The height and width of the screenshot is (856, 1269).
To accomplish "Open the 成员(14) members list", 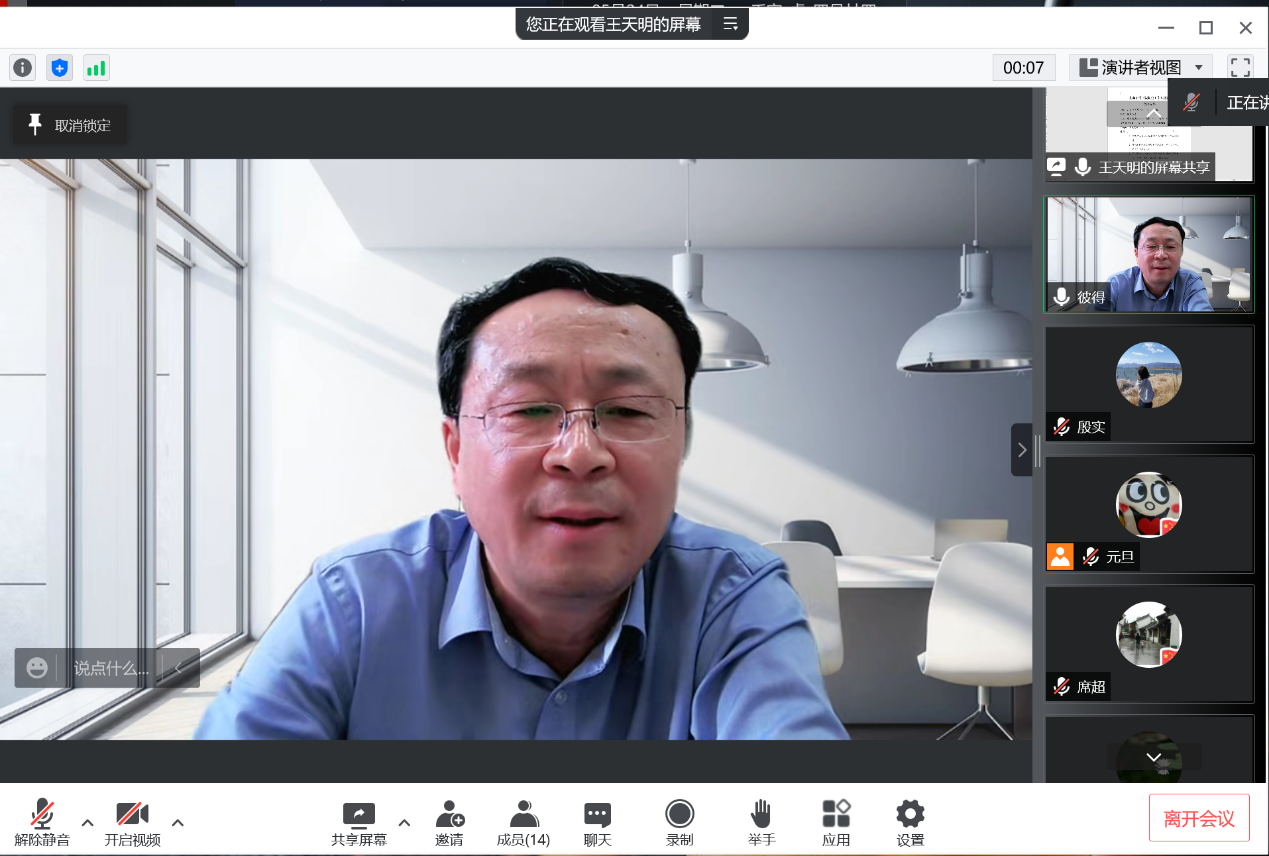I will click(x=523, y=822).
